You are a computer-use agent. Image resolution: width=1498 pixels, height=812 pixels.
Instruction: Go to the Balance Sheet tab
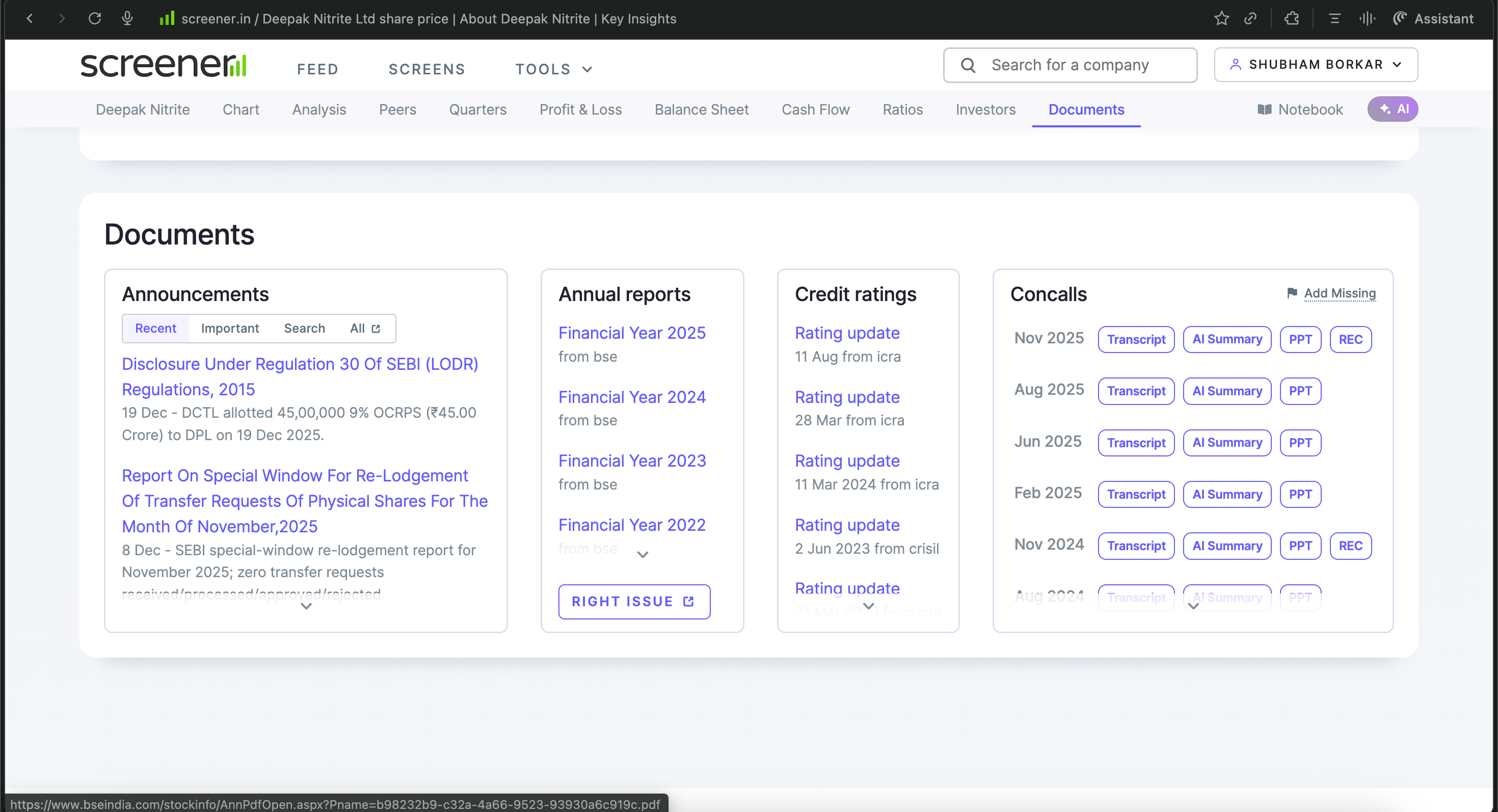701,110
